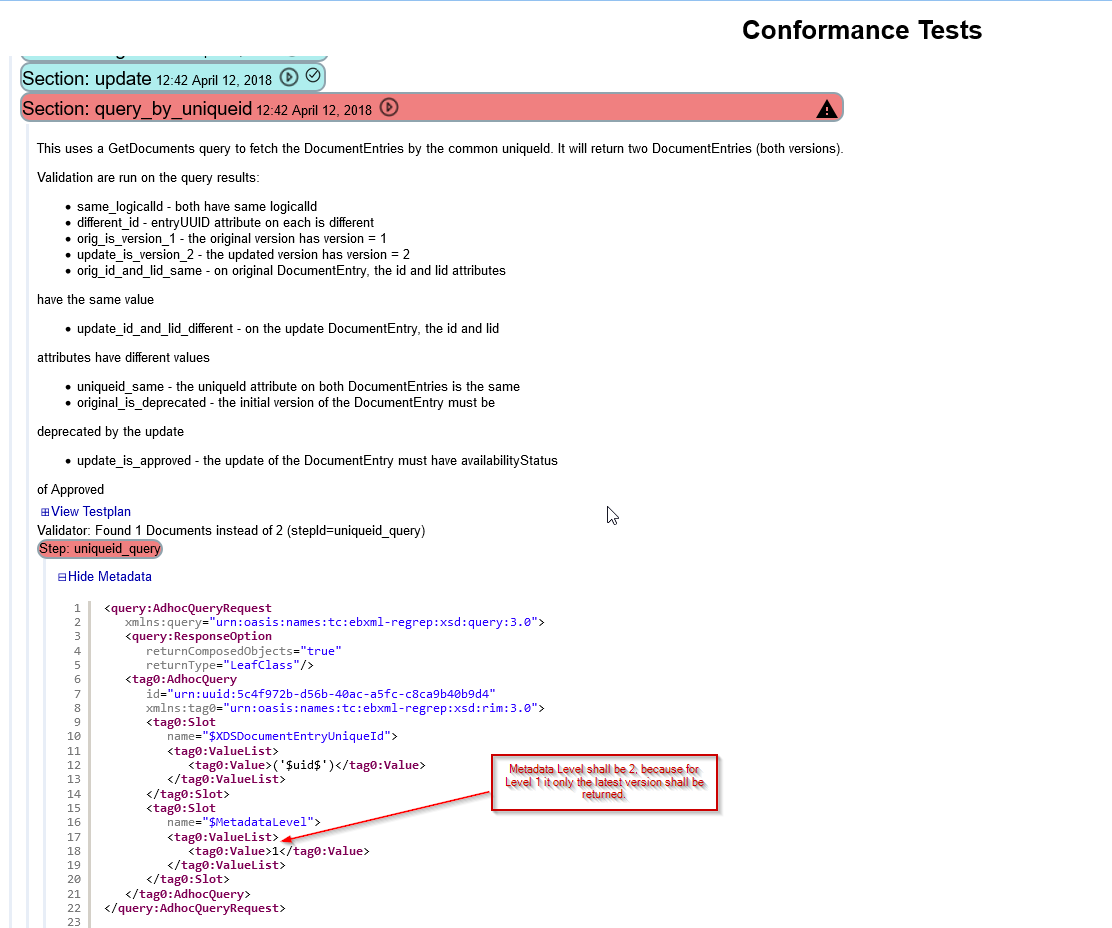
Task: Open the View Testplan link
Action: click(90, 511)
